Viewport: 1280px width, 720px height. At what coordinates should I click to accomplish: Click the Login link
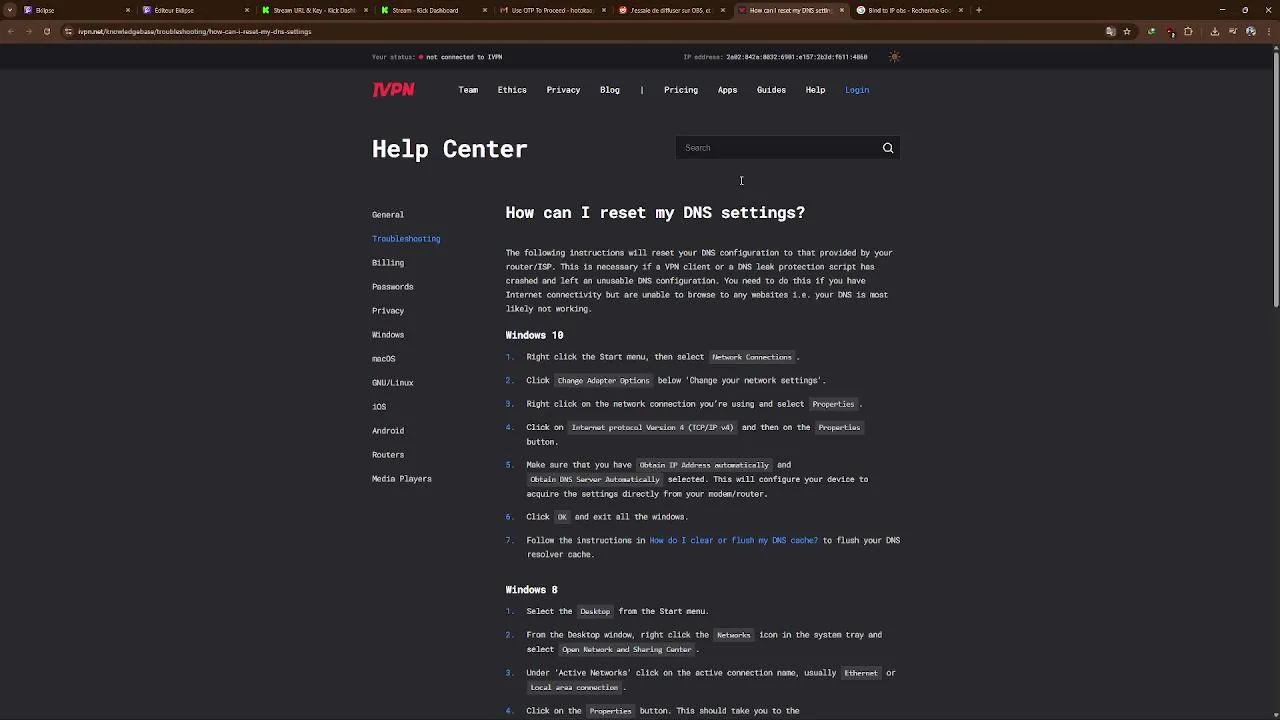pyautogui.click(x=857, y=90)
